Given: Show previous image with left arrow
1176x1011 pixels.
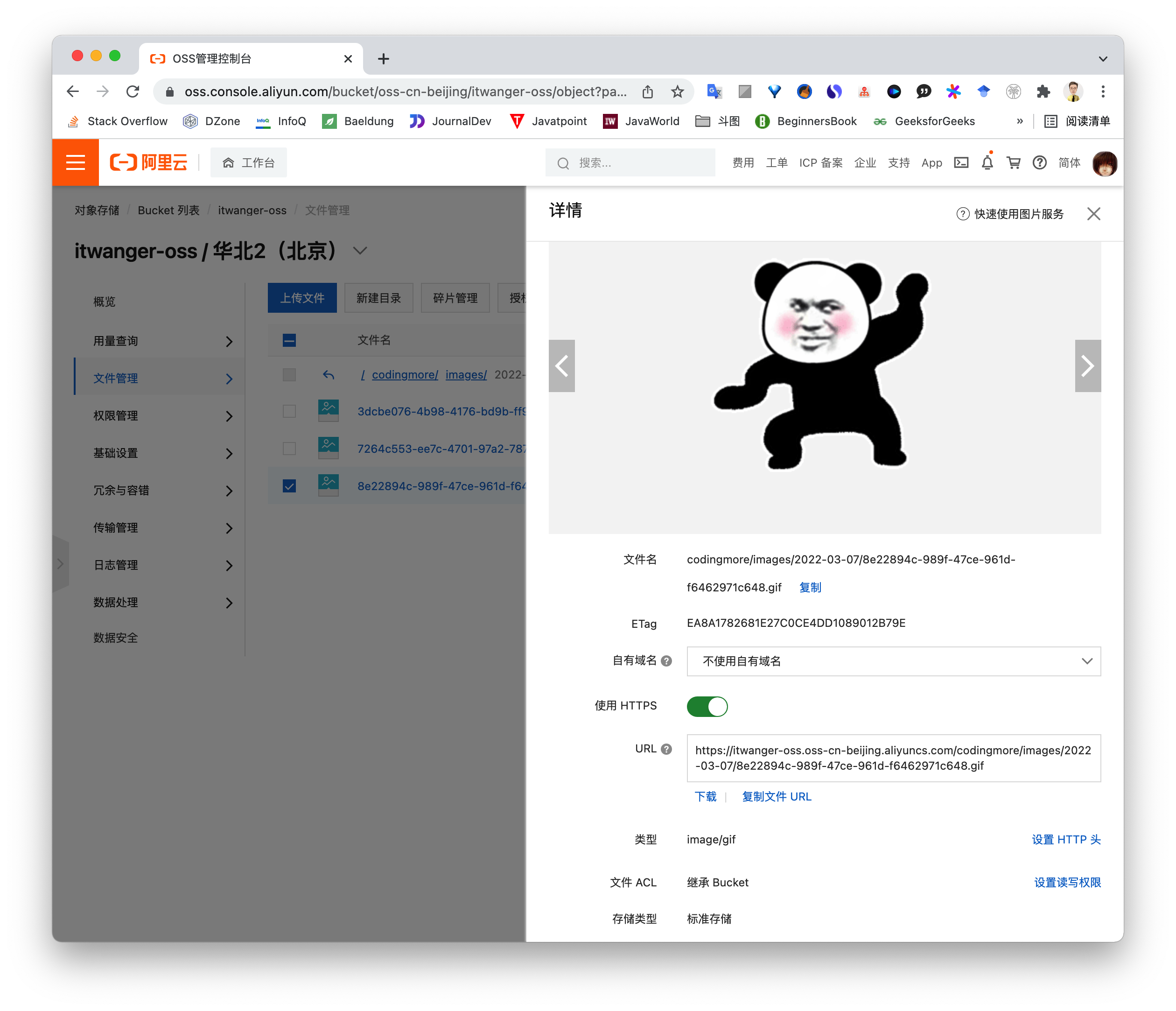Looking at the screenshot, I should (x=562, y=366).
